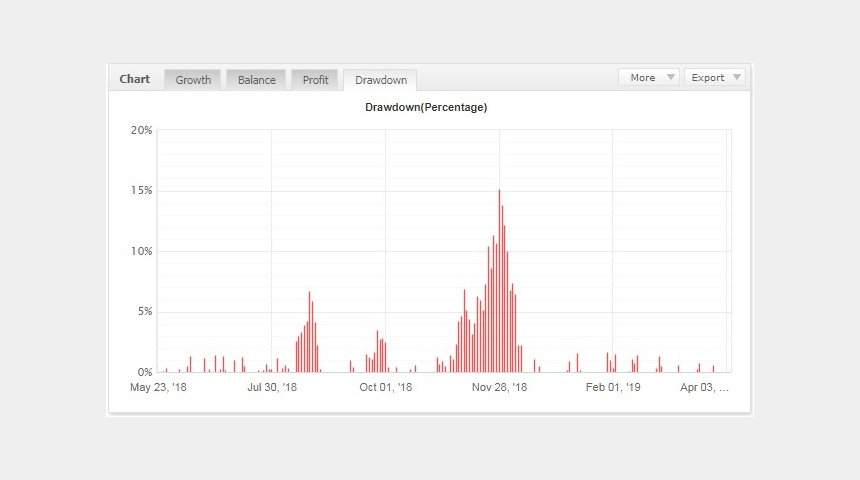Open the More dropdown menu
Image resolution: width=860 pixels, height=480 pixels.
click(649, 77)
